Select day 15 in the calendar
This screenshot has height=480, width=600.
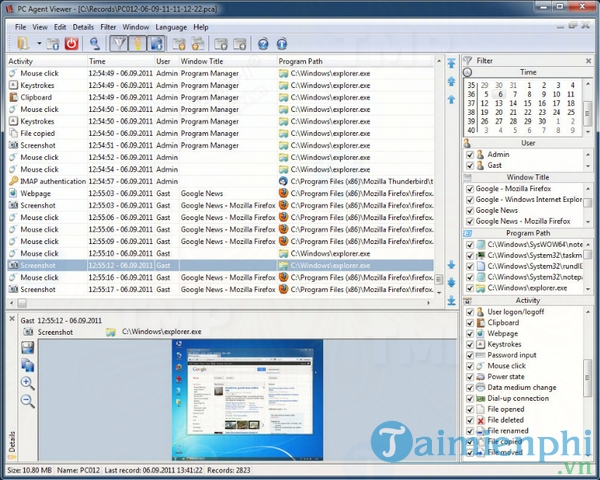pos(528,103)
